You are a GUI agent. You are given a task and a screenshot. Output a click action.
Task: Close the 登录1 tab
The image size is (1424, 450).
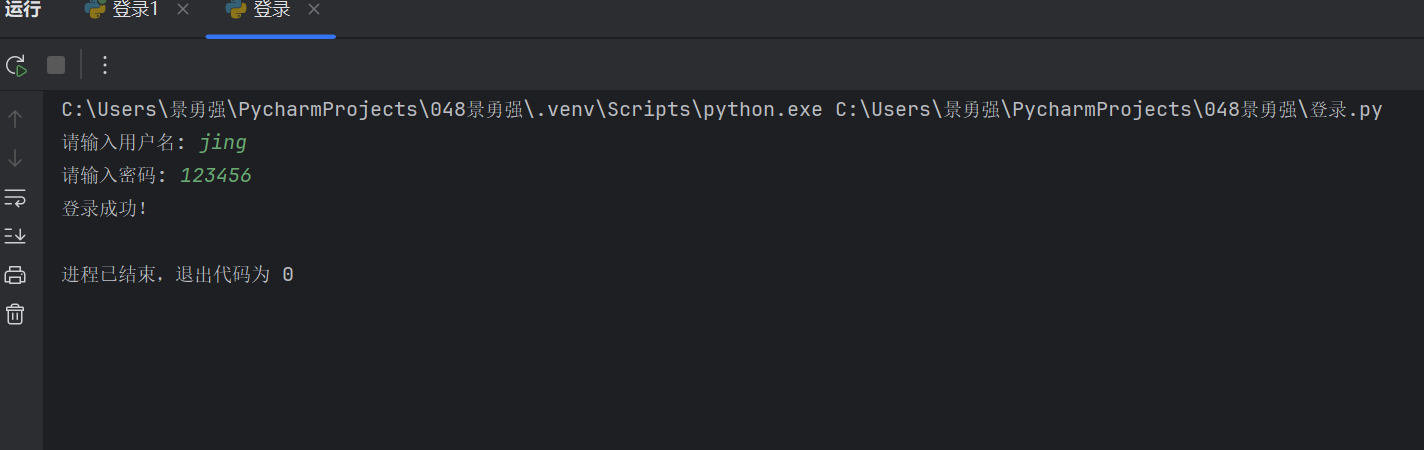[182, 10]
